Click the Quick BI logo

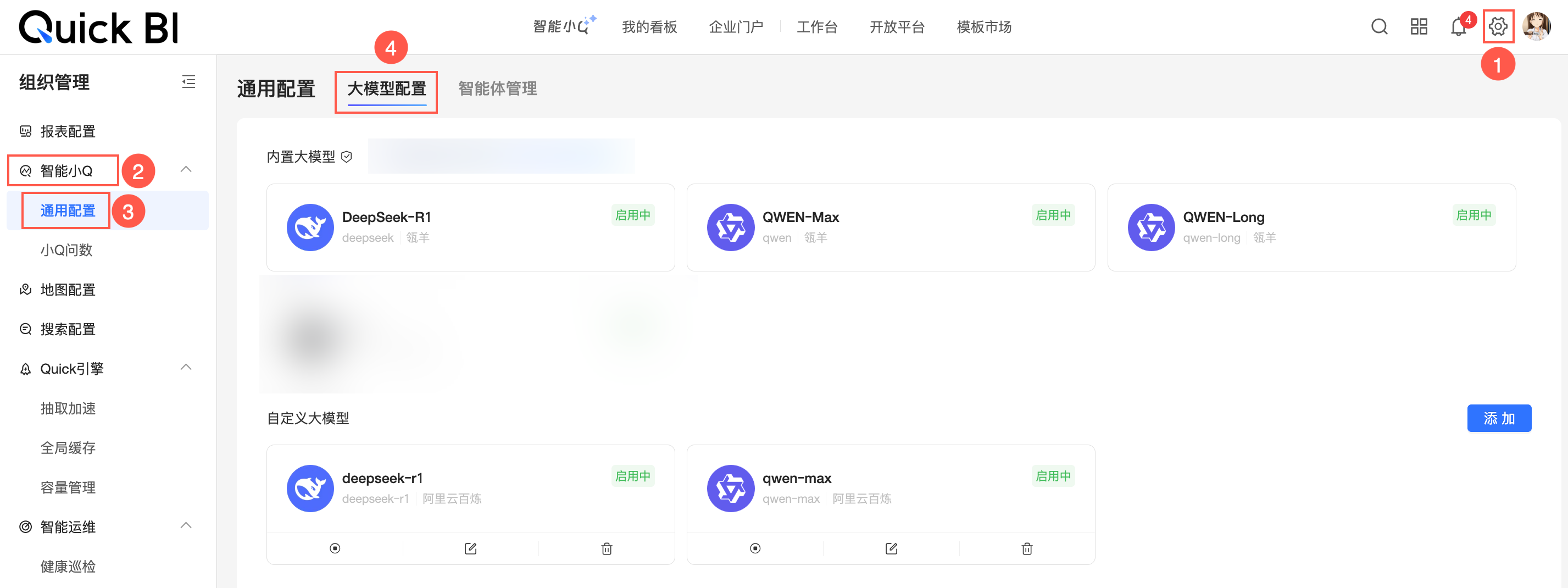click(98, 27)
